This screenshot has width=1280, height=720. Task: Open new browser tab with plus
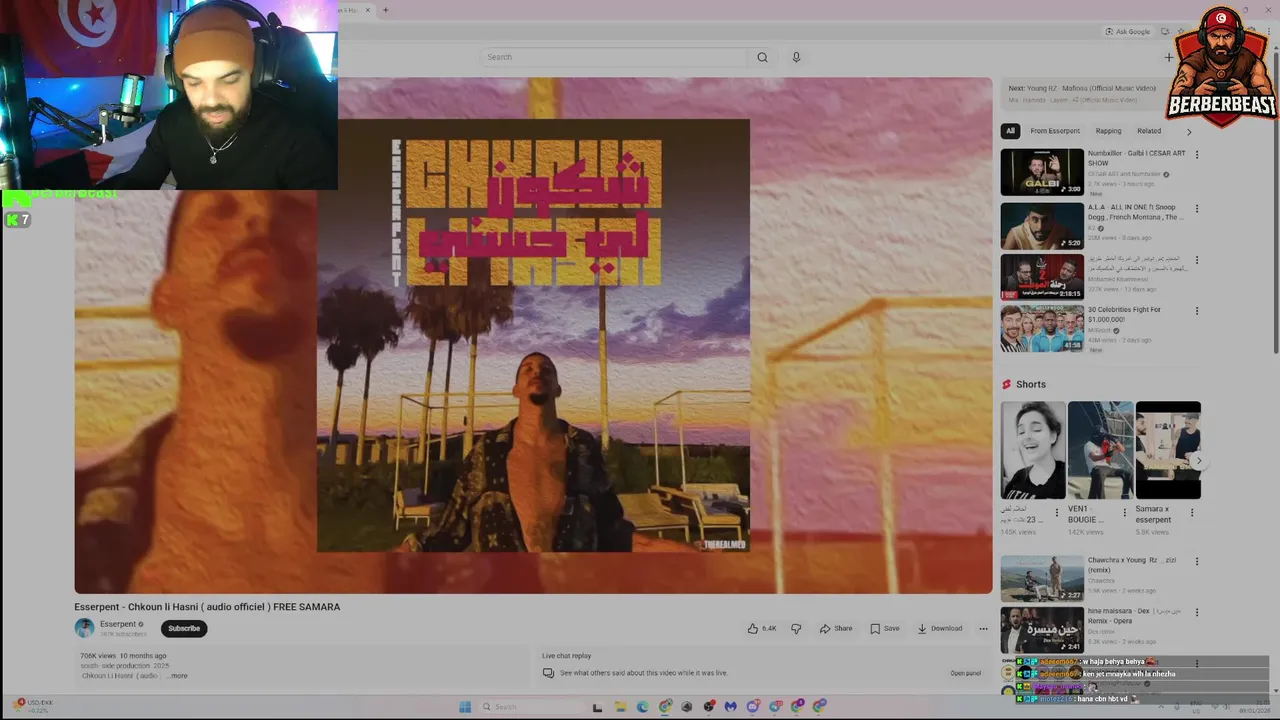(385, 10)
